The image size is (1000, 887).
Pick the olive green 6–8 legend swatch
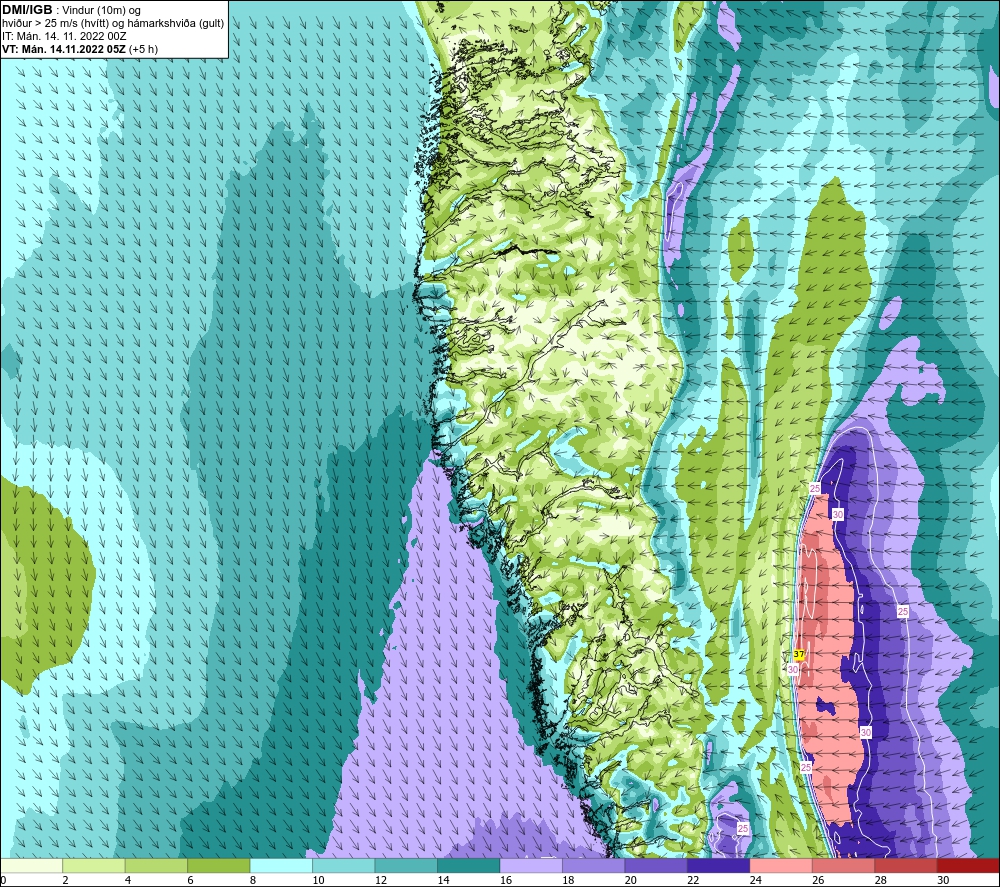pos(219,865)
